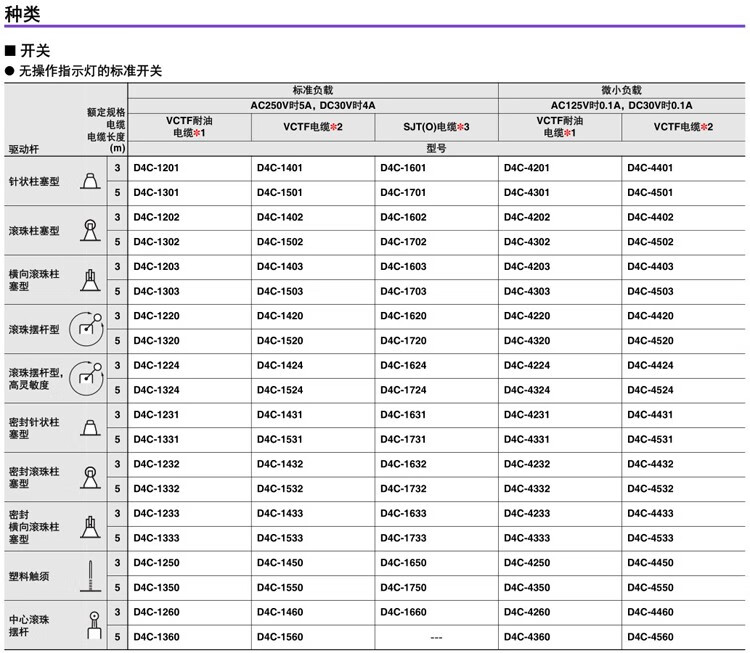
Task: Click the D4C-1550 model entry
Action: 280,587
